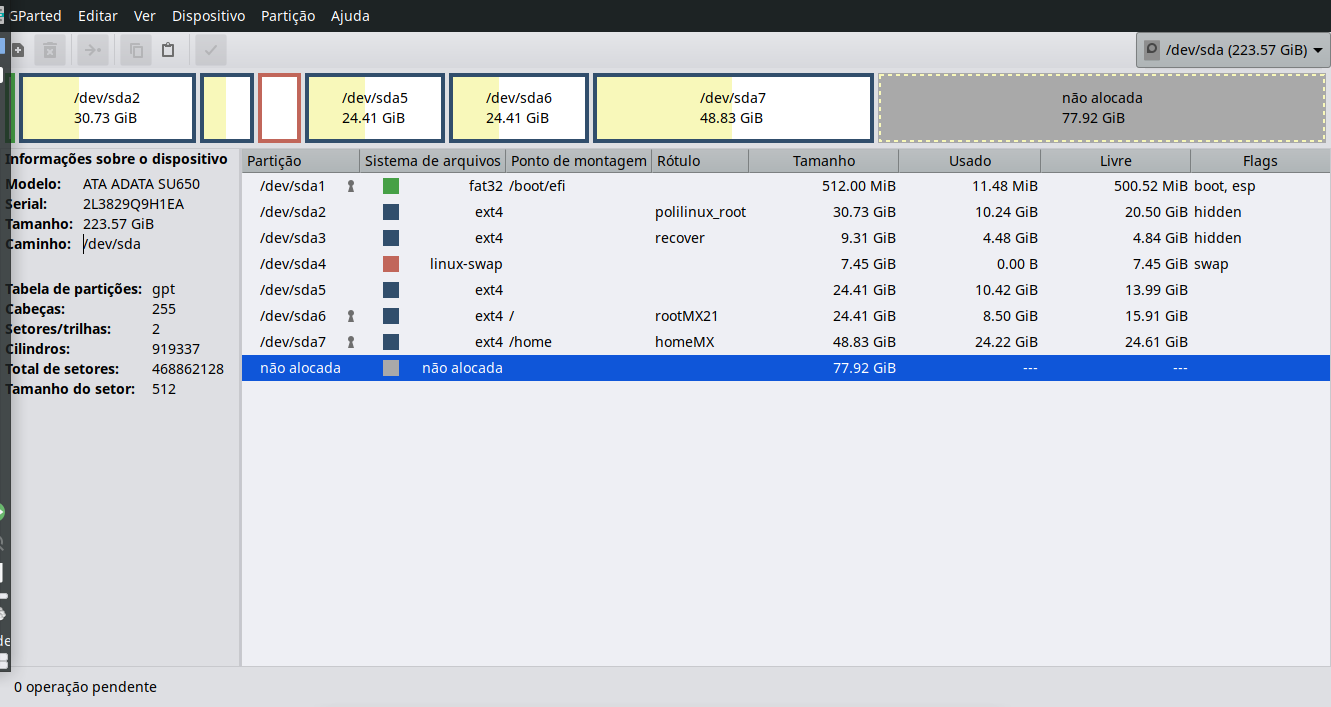
Task: Sort by Ponto de montagem column header
Action: click(579, 161)
